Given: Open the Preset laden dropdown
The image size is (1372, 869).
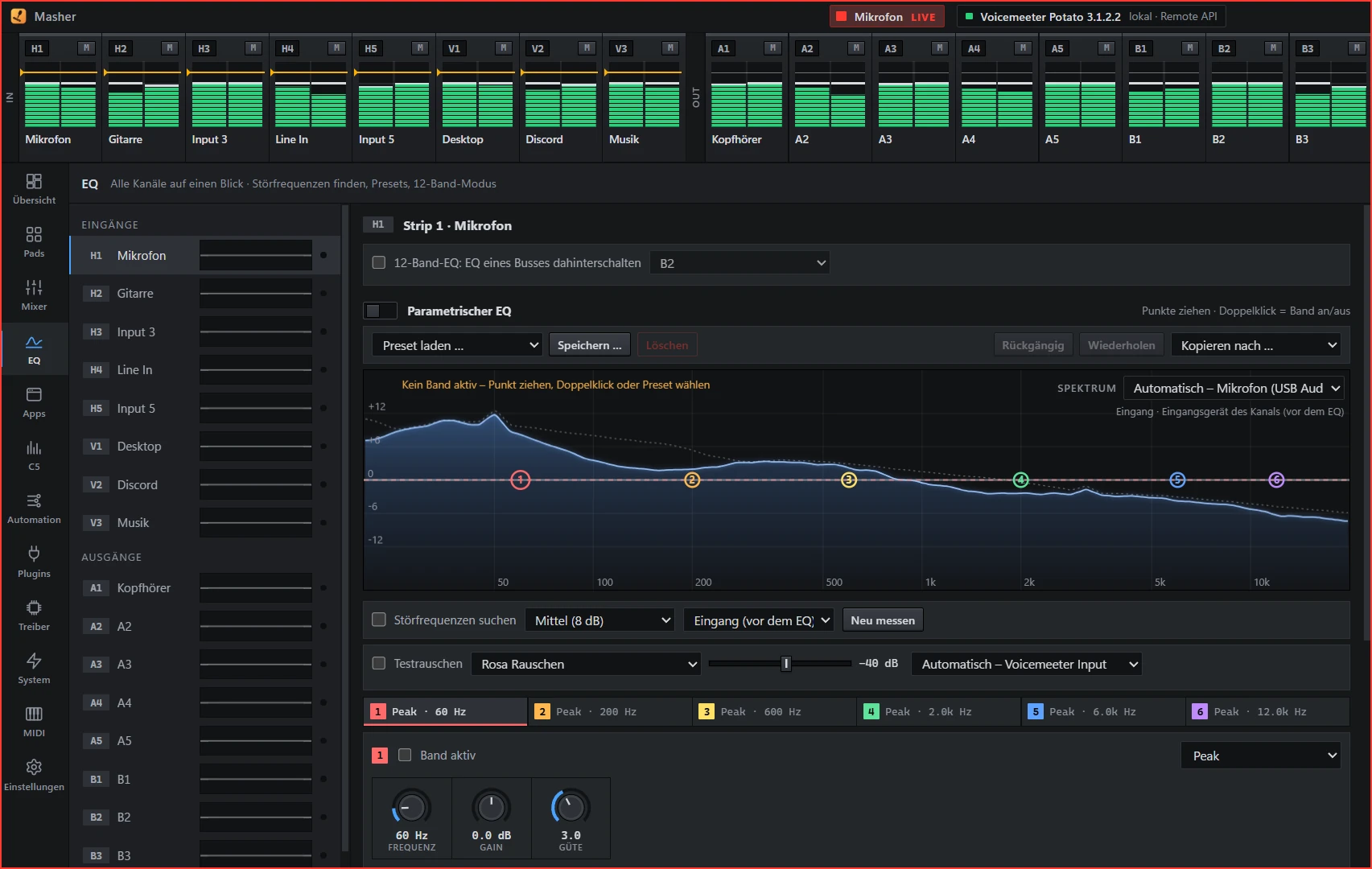Looking at the screenshot, I should tap(457, 345).
